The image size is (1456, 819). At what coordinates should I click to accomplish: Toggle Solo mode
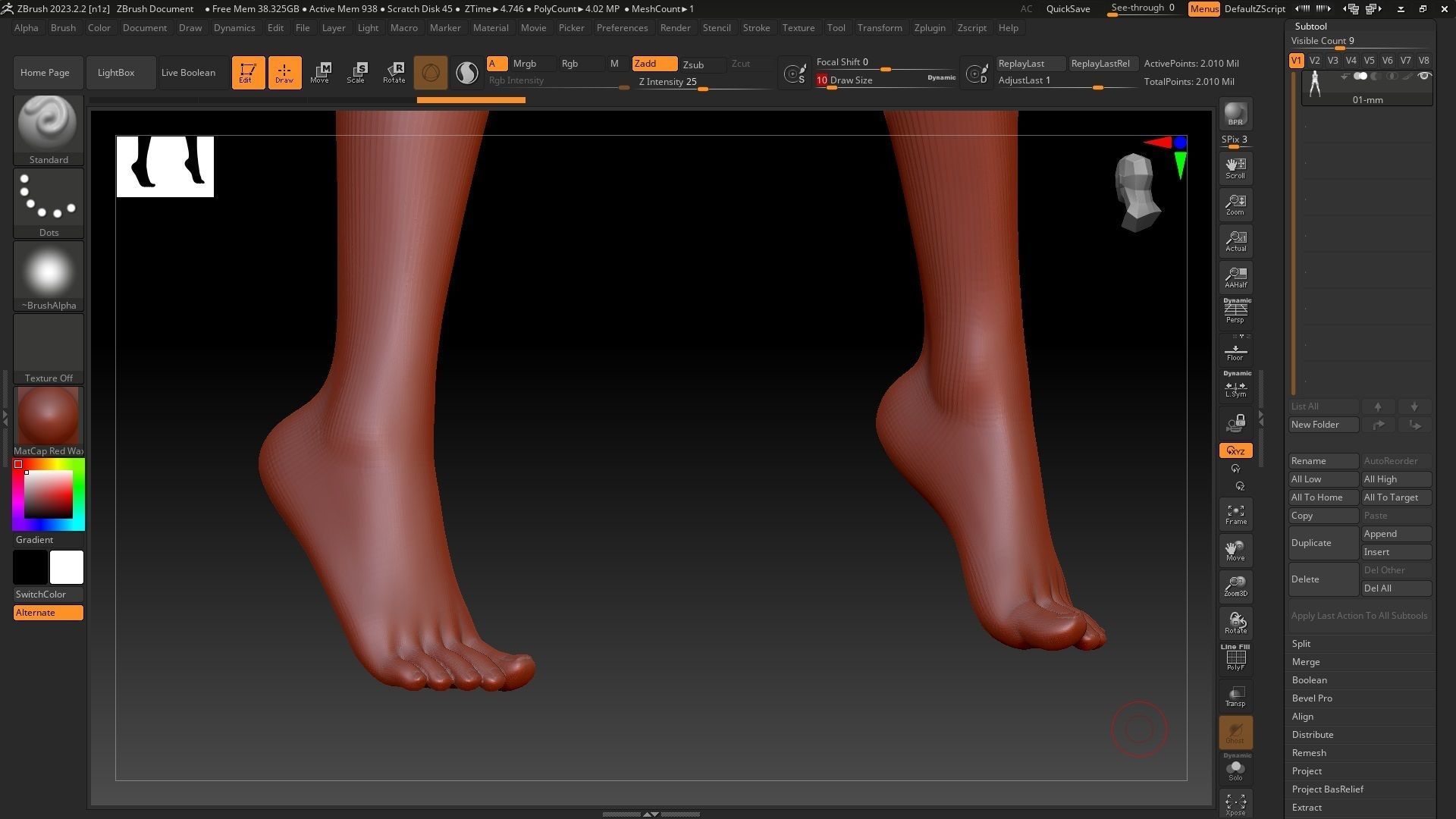(x=1235, y=767)
